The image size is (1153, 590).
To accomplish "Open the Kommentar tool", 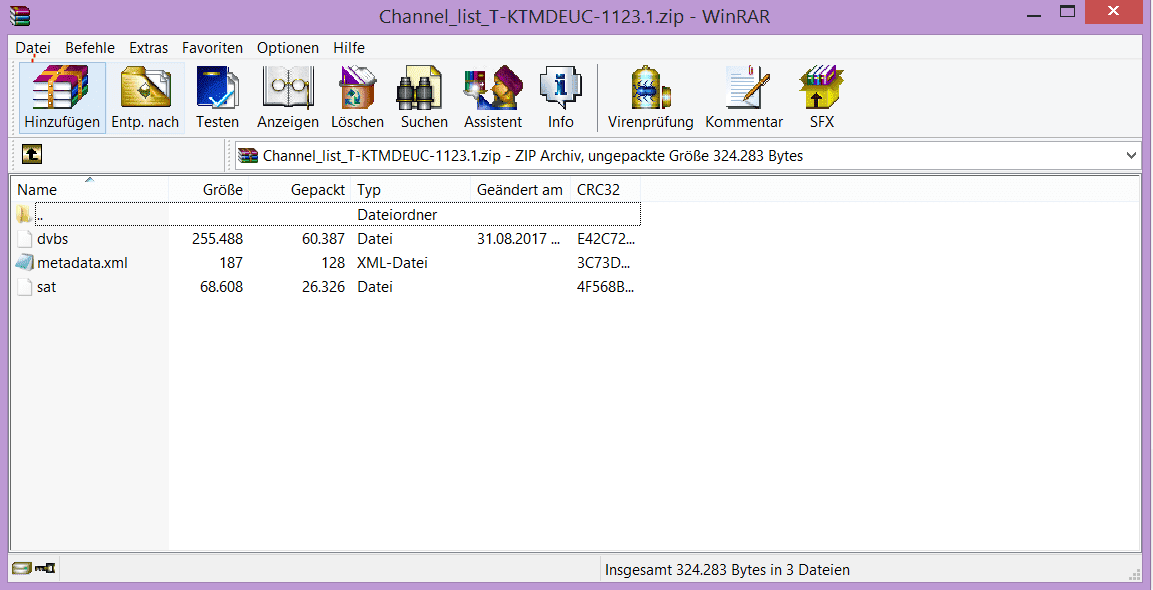I will (x=743, y=97).
